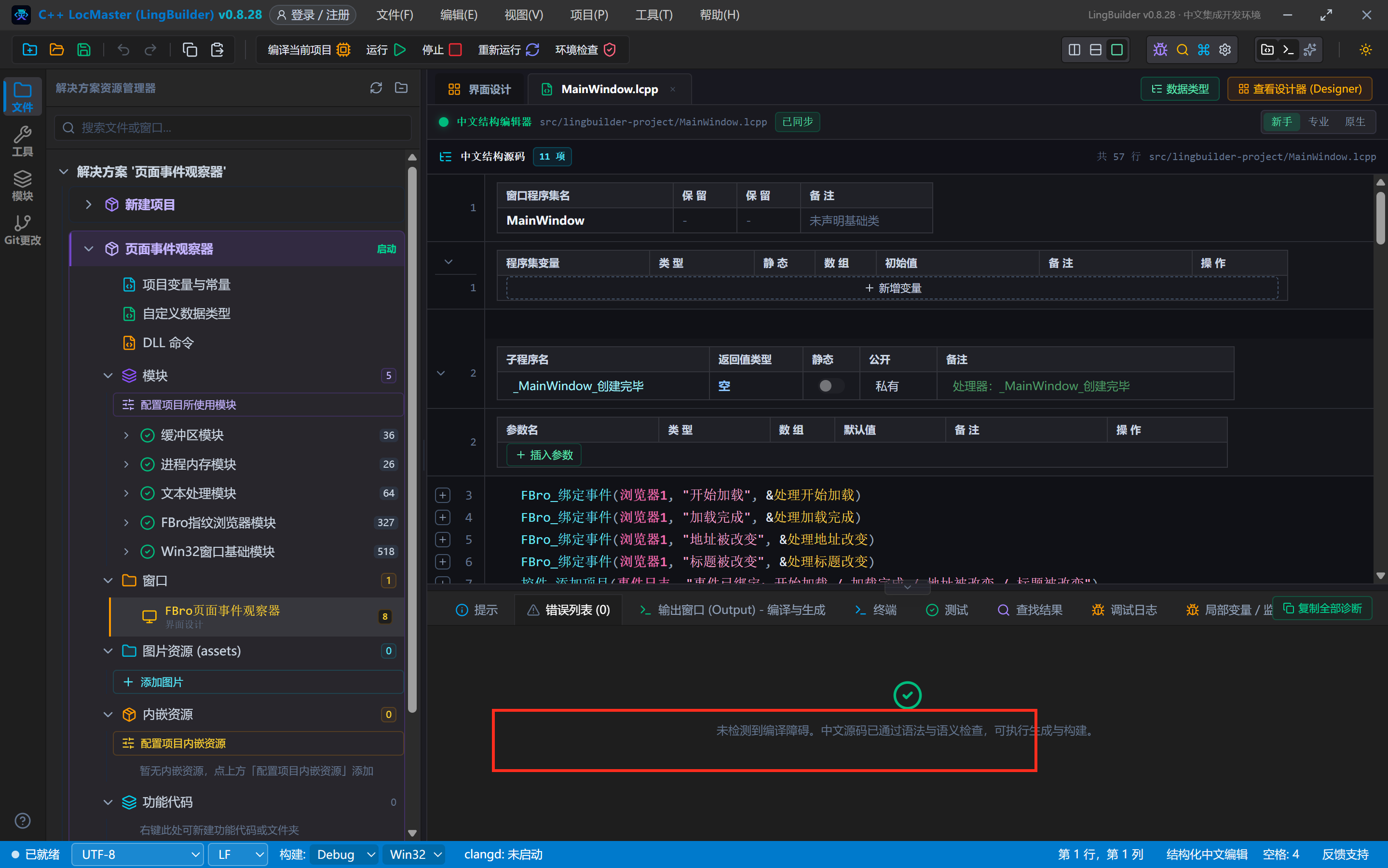
Task: Open the 文件(F) menu
Action: (395, 15)
